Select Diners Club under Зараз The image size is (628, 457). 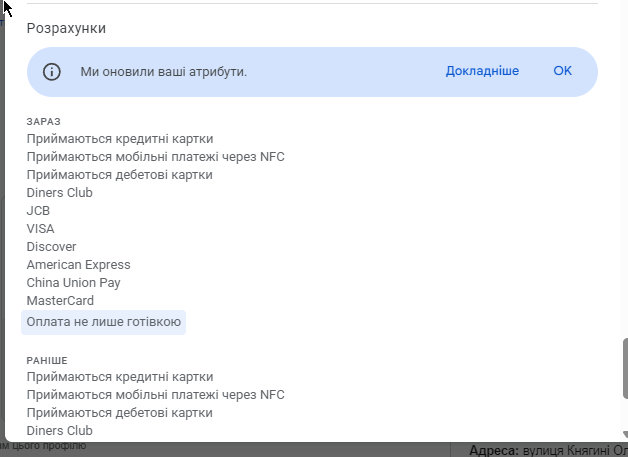click(x=59, y=193)
